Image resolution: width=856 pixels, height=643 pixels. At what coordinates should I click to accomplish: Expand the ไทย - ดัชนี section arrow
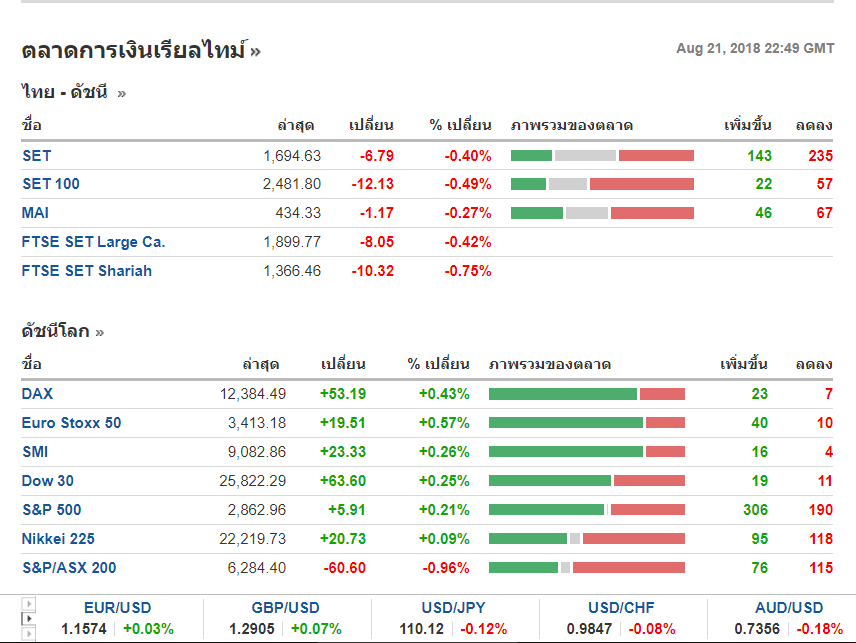tap(122, 94)
